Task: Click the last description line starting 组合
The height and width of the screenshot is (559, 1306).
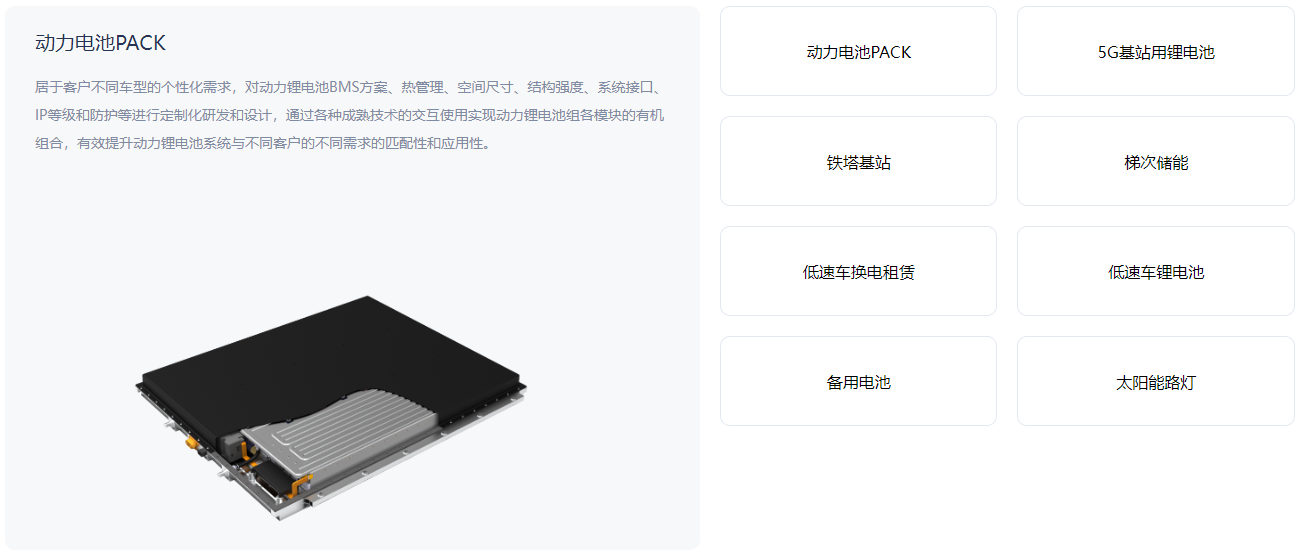Action: 263,143
